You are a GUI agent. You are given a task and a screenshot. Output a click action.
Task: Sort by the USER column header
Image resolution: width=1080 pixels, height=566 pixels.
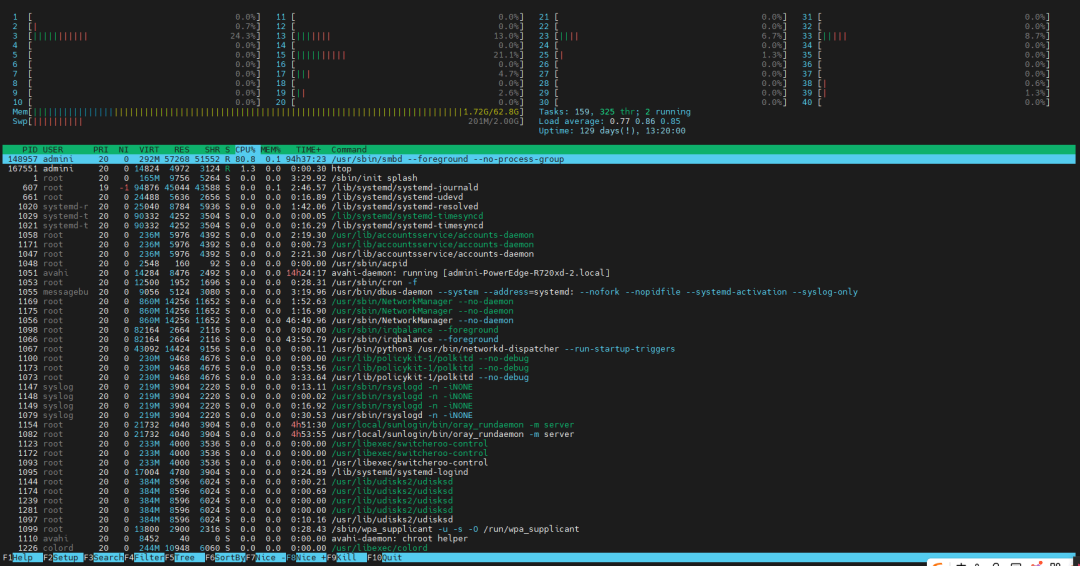coord(53,149)
